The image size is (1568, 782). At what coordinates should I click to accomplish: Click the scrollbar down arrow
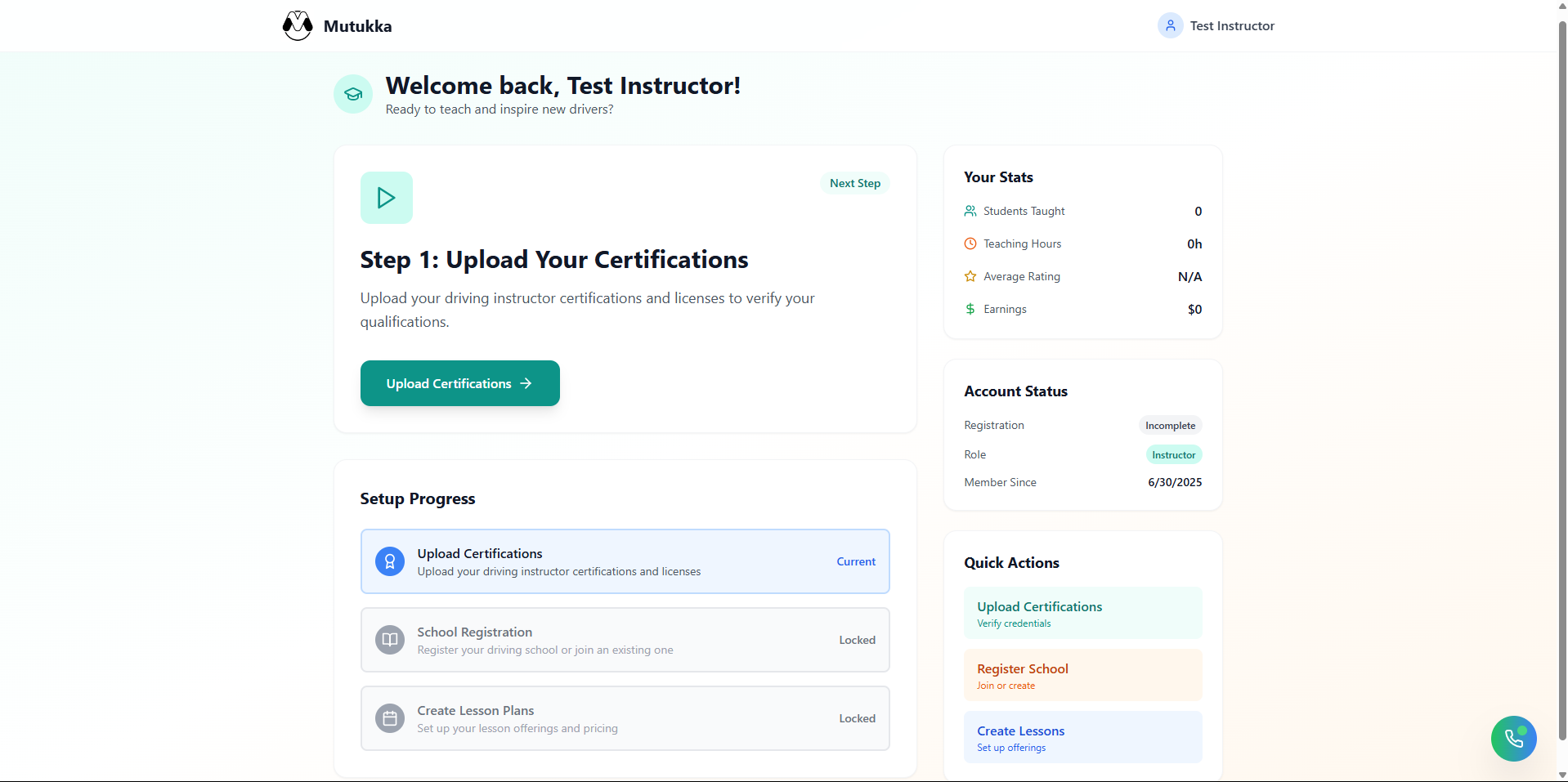tap(1562, 775)
